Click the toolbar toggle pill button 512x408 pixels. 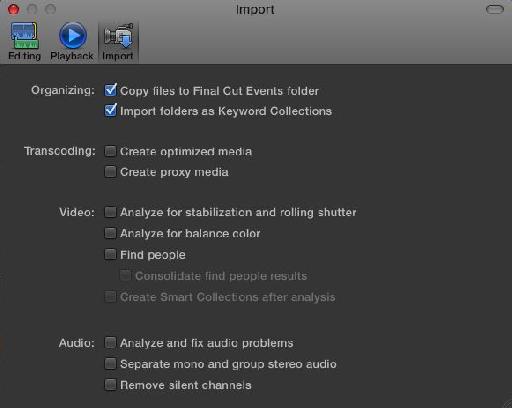[495, 9]
